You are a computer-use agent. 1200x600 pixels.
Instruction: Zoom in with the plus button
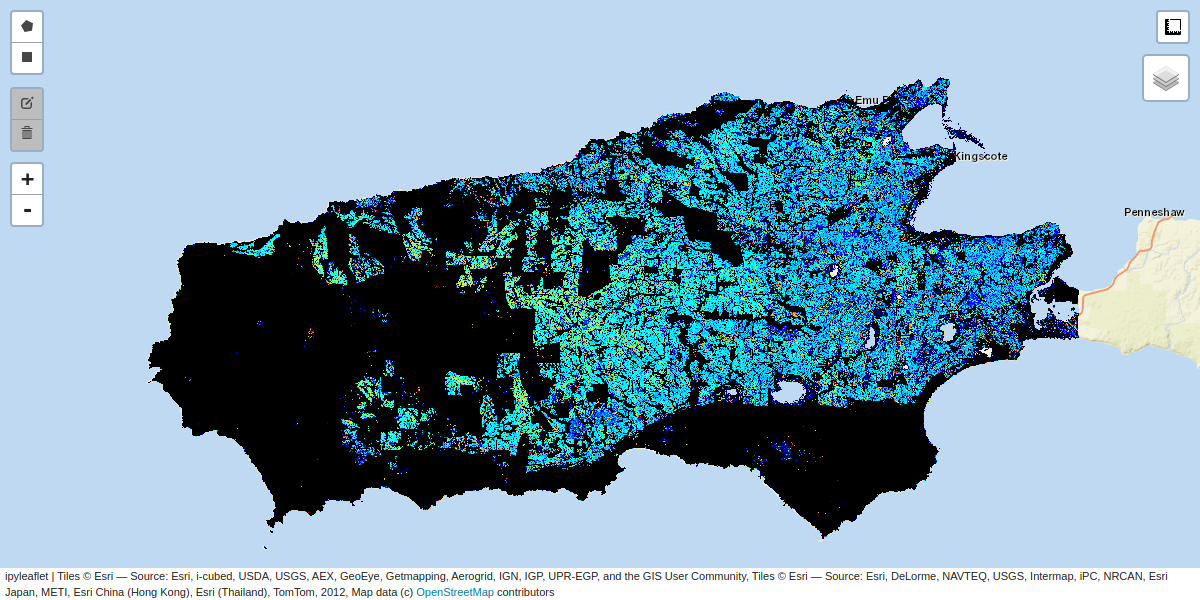[27, 179]
